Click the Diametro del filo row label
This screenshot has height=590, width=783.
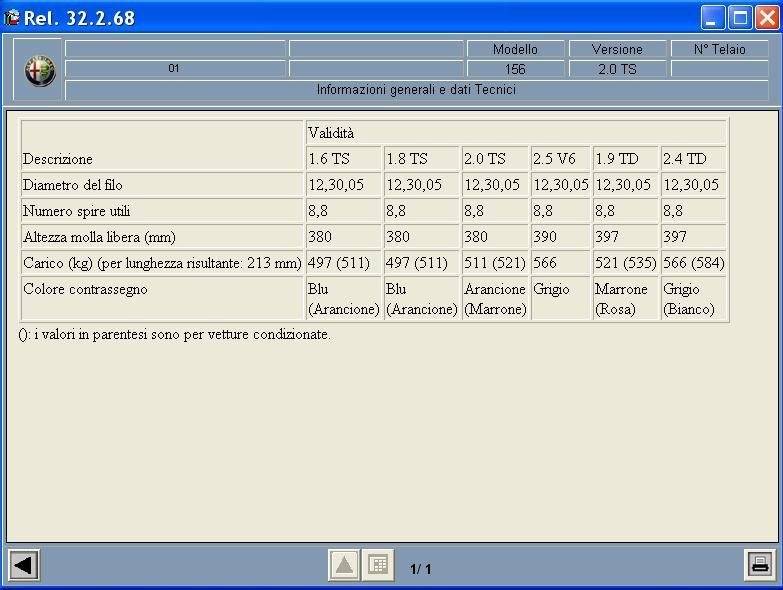[162, 185]
